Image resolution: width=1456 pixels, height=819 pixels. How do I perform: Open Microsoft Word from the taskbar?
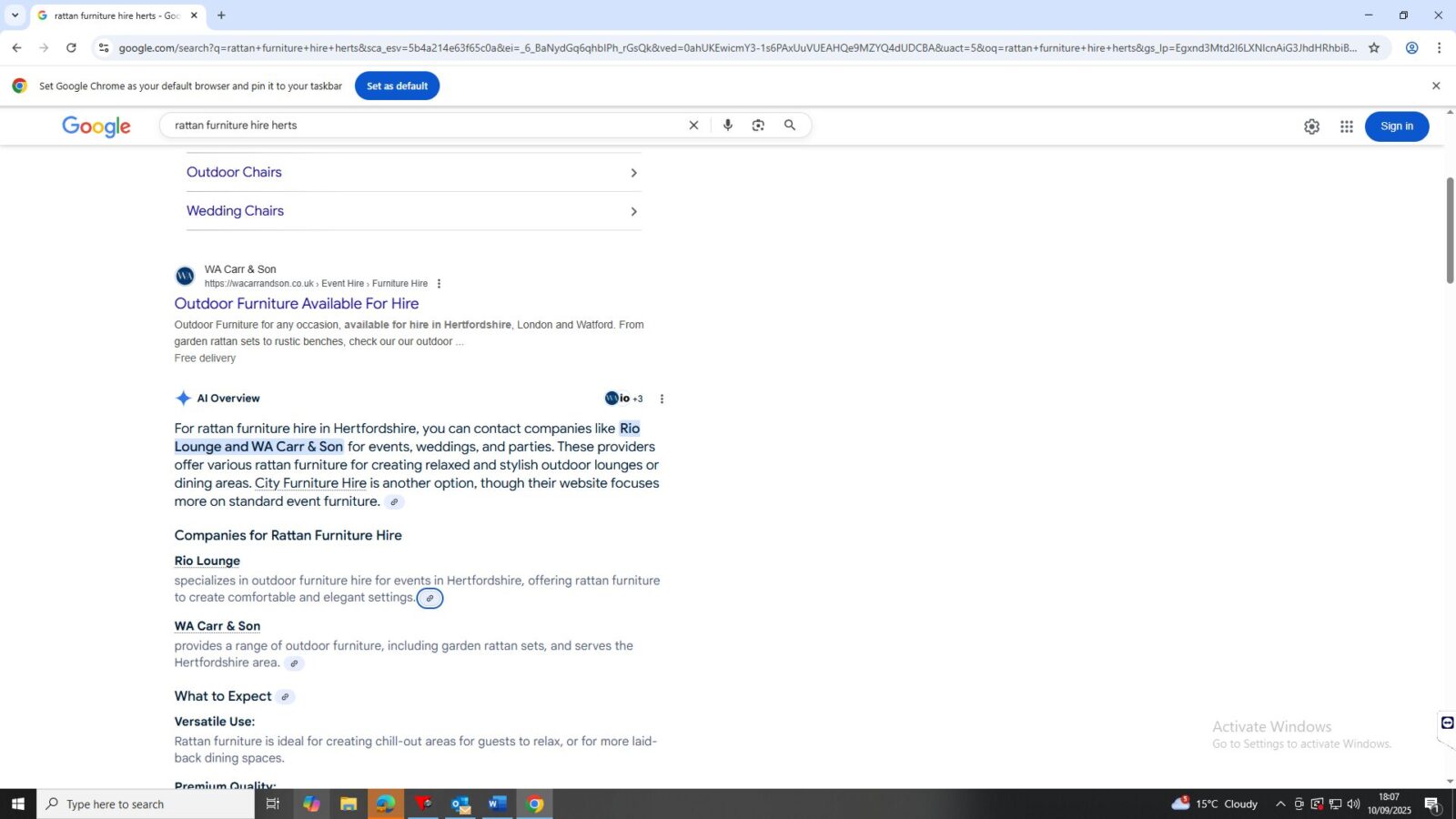pyautogui.click(x=497, y=804)
